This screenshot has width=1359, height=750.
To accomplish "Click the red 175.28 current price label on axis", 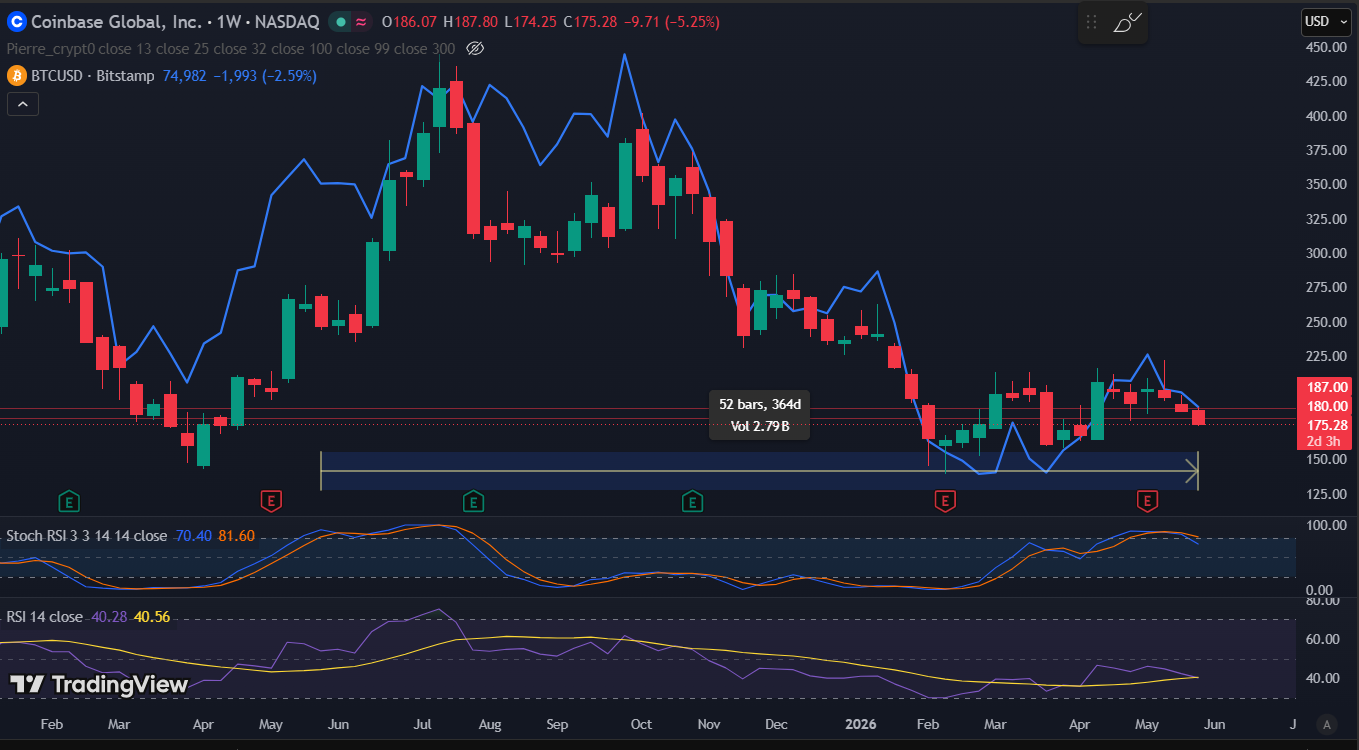I will click(1324, 425).
